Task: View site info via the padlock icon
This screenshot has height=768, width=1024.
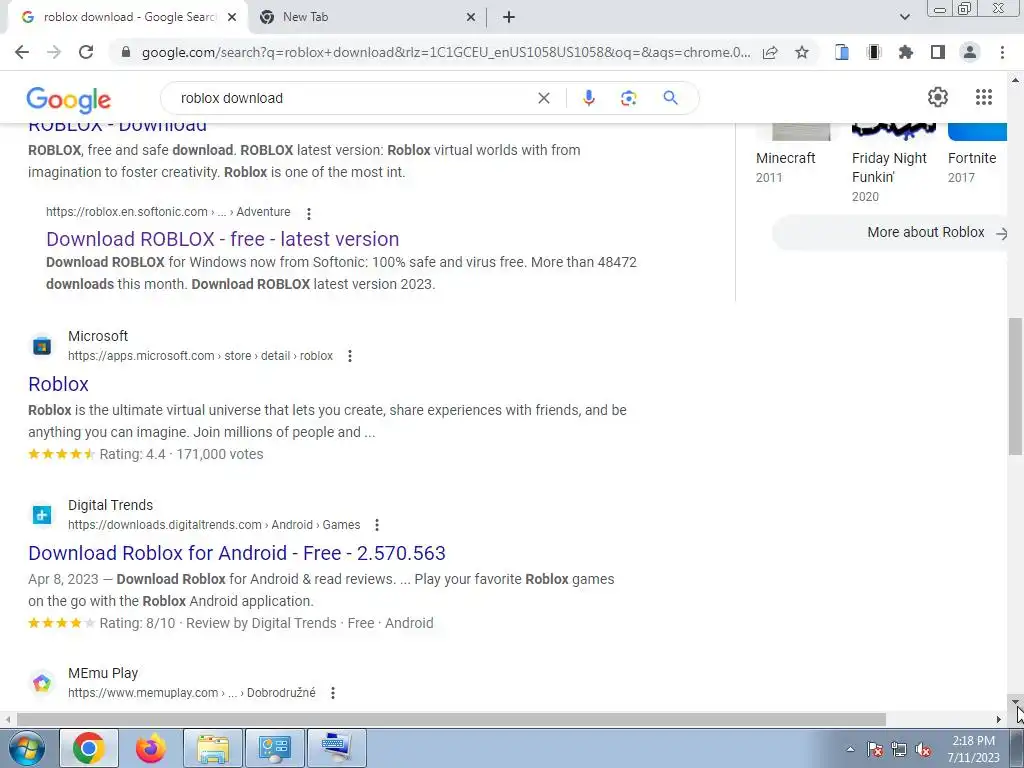Action: pos(126,52)
